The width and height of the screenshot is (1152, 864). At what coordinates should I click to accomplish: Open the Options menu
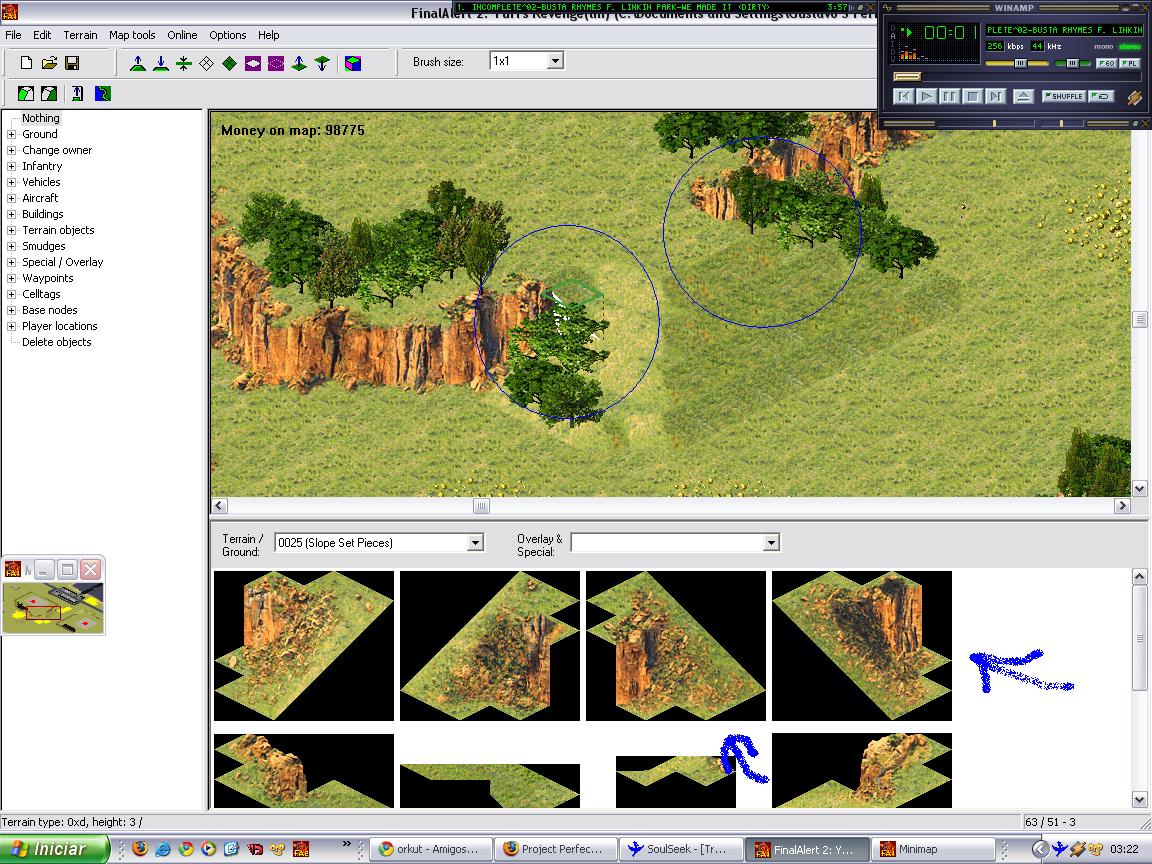pyautogui.click(x=228, y=35)
